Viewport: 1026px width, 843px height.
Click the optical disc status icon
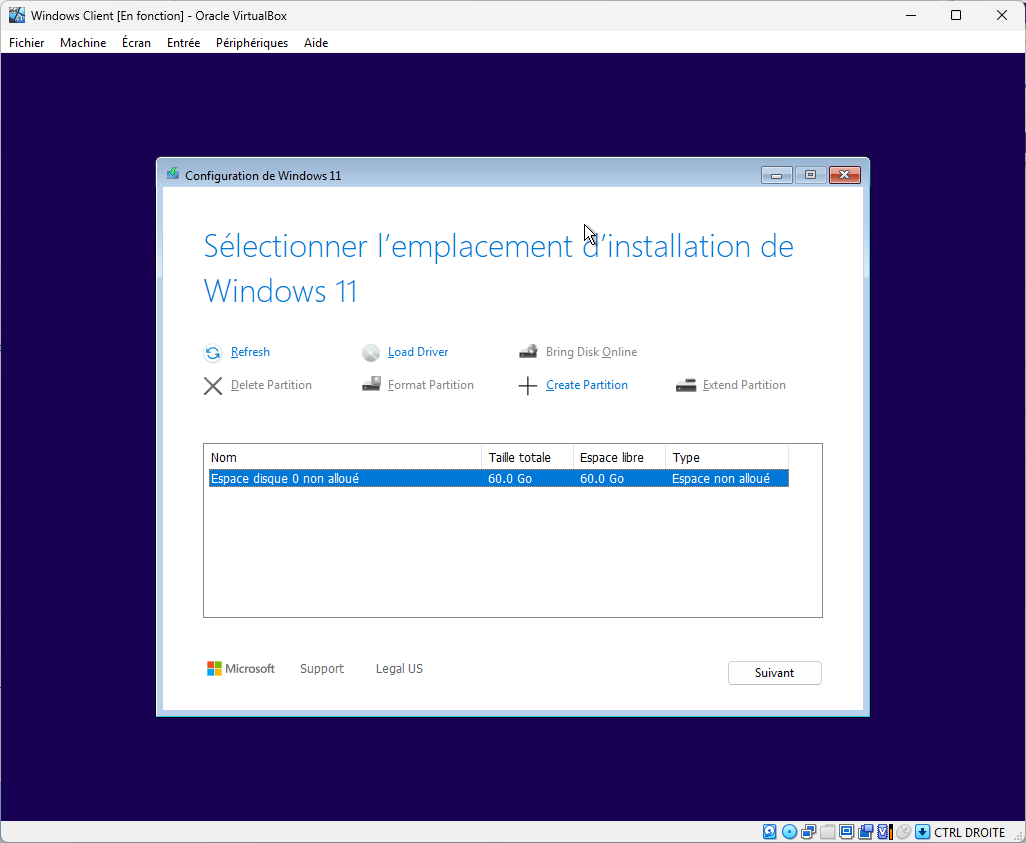click(x=790, y=832)
